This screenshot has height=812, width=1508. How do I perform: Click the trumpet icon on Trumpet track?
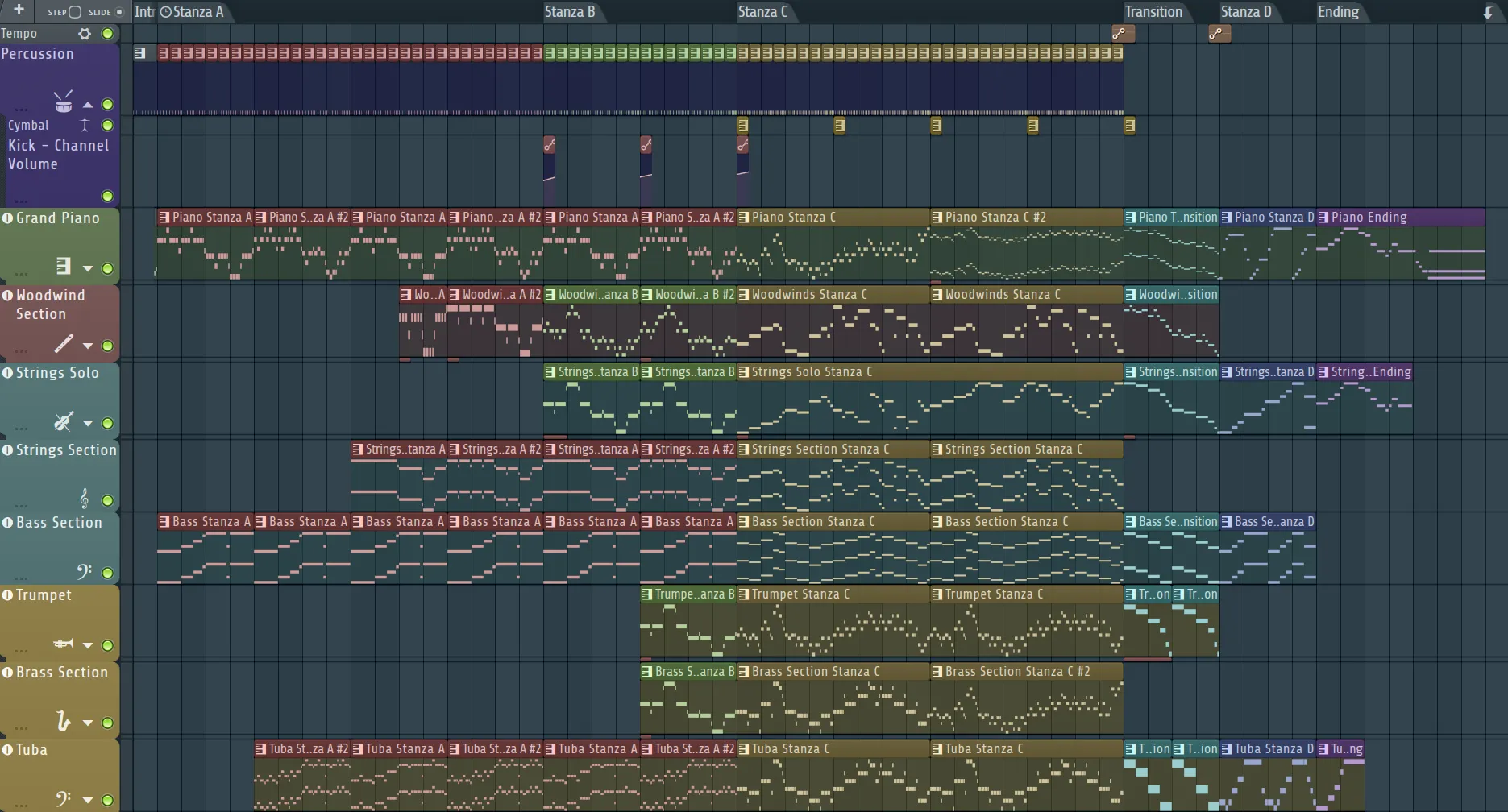point(63,644)
